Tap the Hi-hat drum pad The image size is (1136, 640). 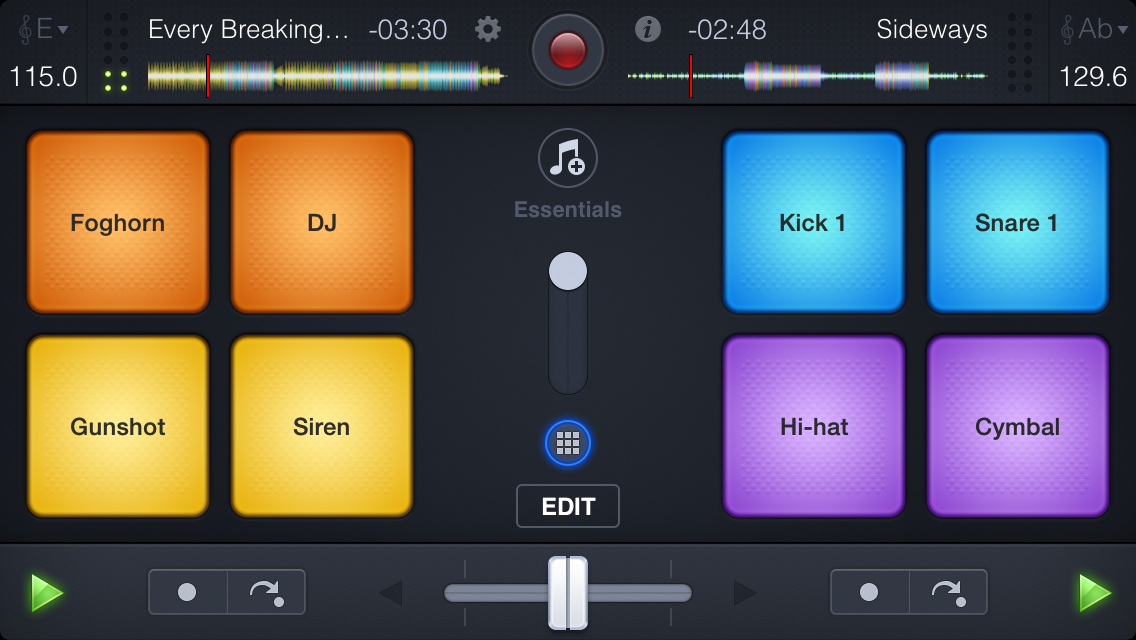click(814, 426)
